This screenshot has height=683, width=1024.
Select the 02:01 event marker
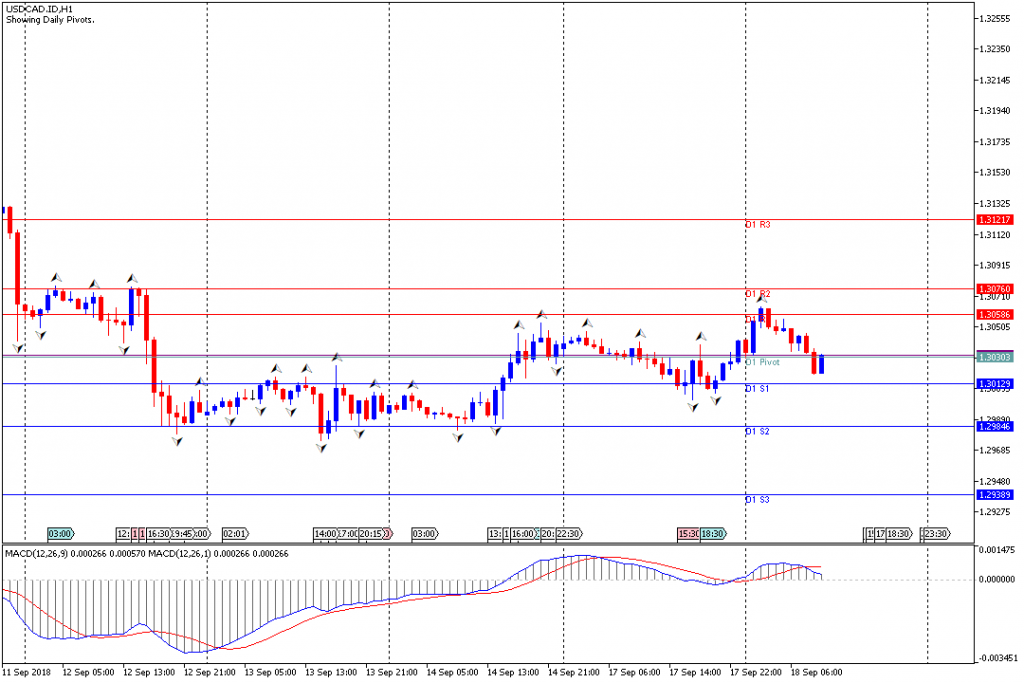[x=234, y=534]
